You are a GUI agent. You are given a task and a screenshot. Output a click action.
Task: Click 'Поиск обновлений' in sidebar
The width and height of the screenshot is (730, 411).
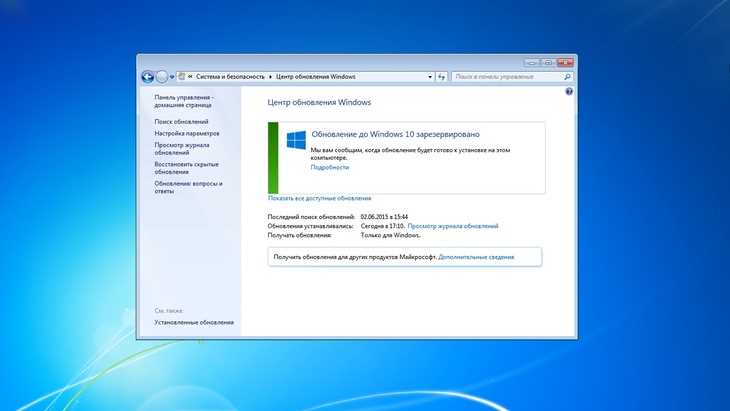point(182,121)
